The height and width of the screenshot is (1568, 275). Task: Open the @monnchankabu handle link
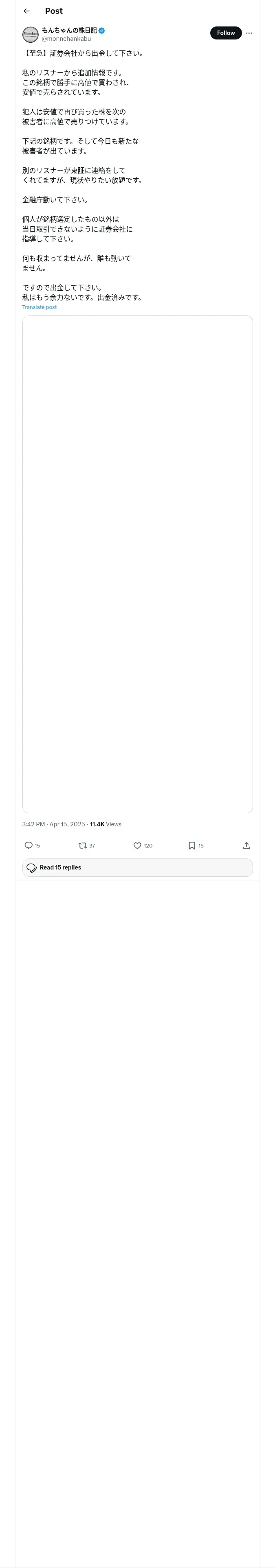(66, 38)
